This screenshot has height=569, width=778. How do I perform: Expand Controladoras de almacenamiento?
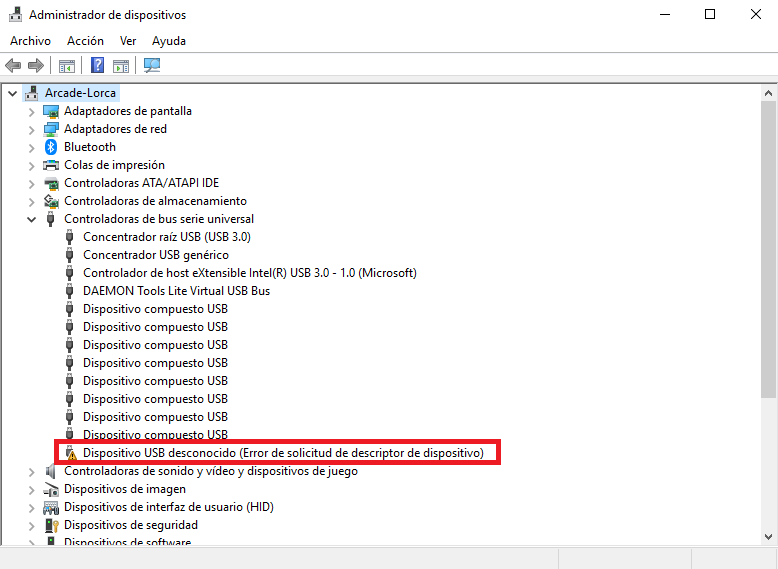tap(32, 202)
